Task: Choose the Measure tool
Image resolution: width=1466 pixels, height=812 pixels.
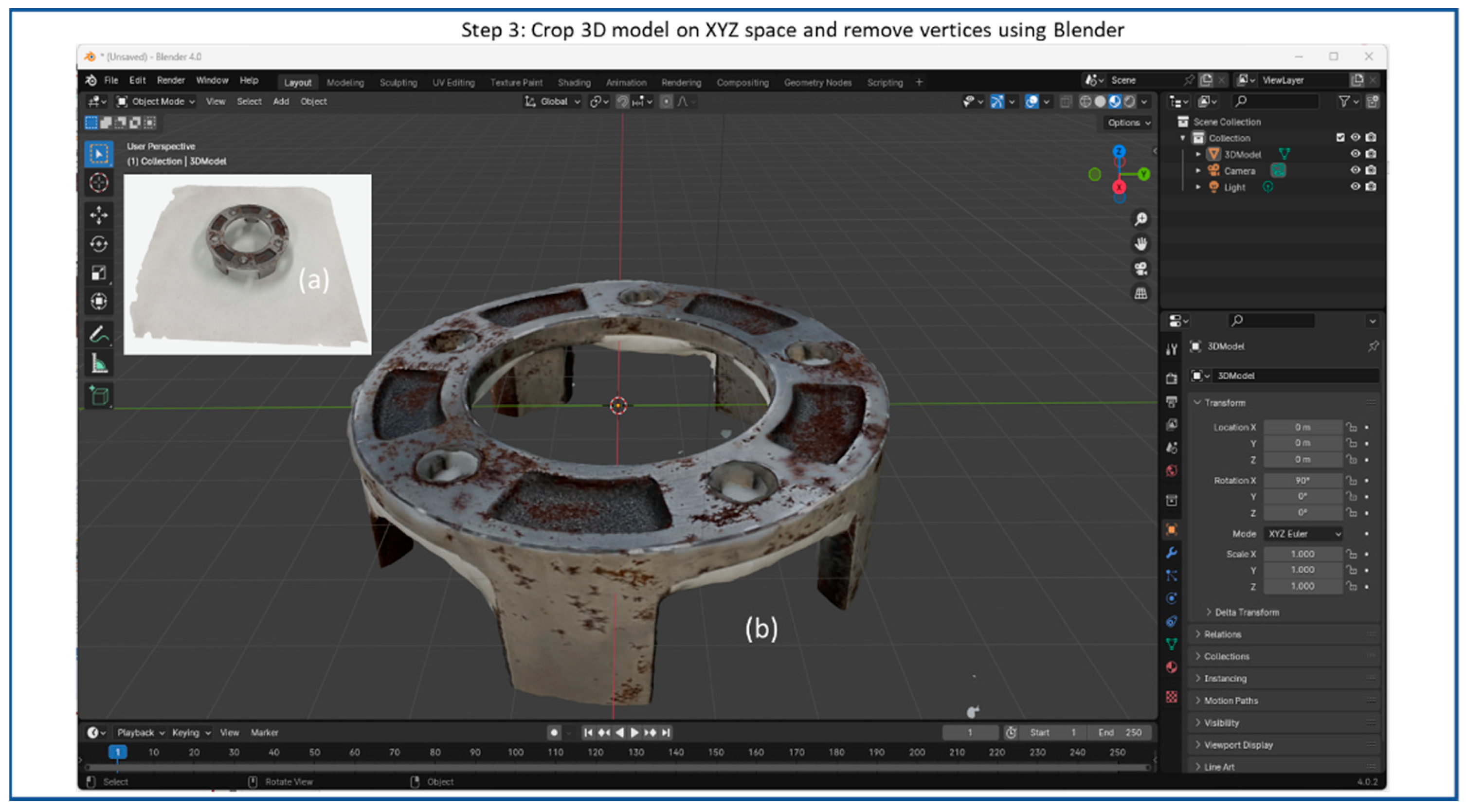Action: click(98, 363)
